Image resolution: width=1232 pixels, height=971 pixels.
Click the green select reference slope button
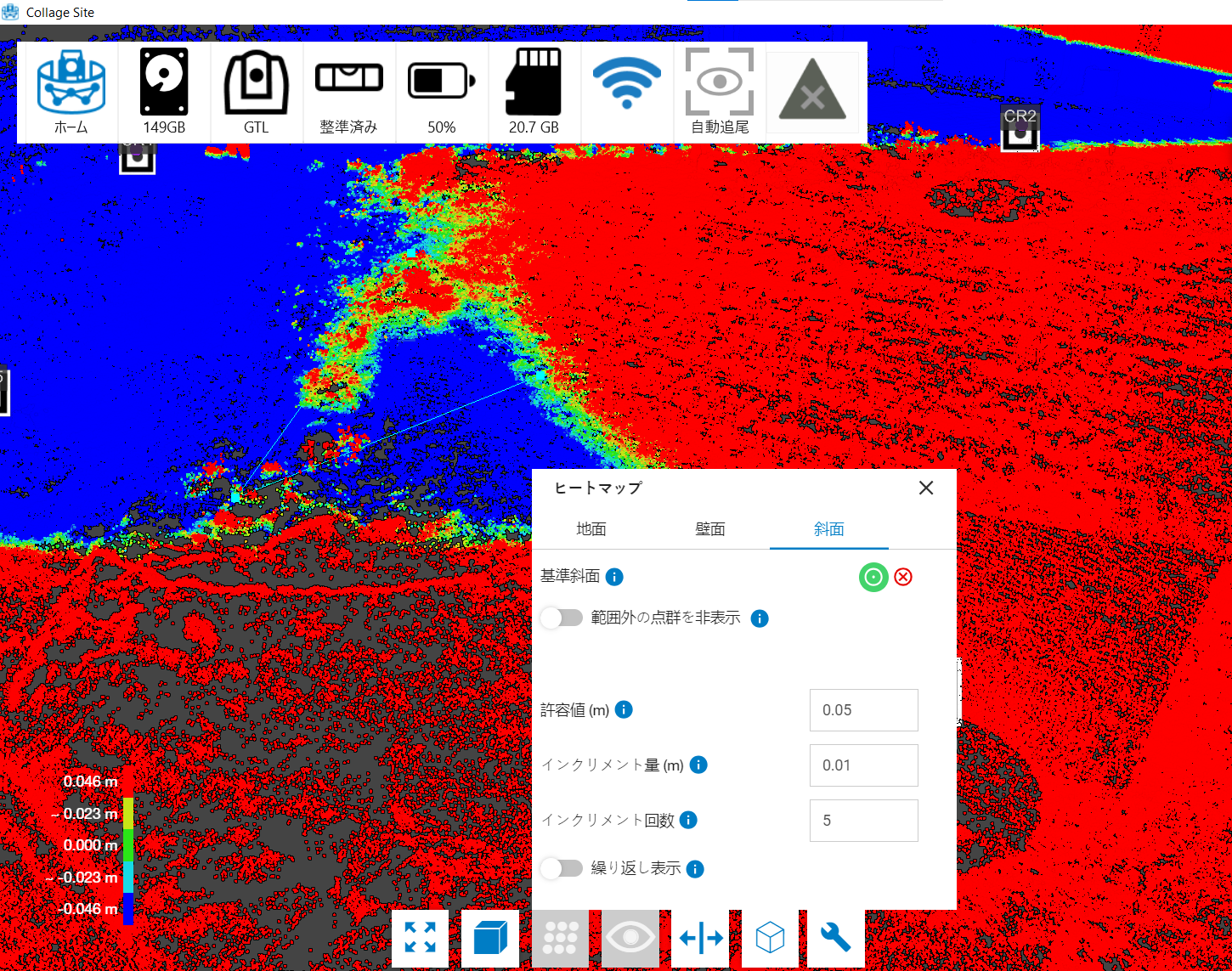click(873, 577)
